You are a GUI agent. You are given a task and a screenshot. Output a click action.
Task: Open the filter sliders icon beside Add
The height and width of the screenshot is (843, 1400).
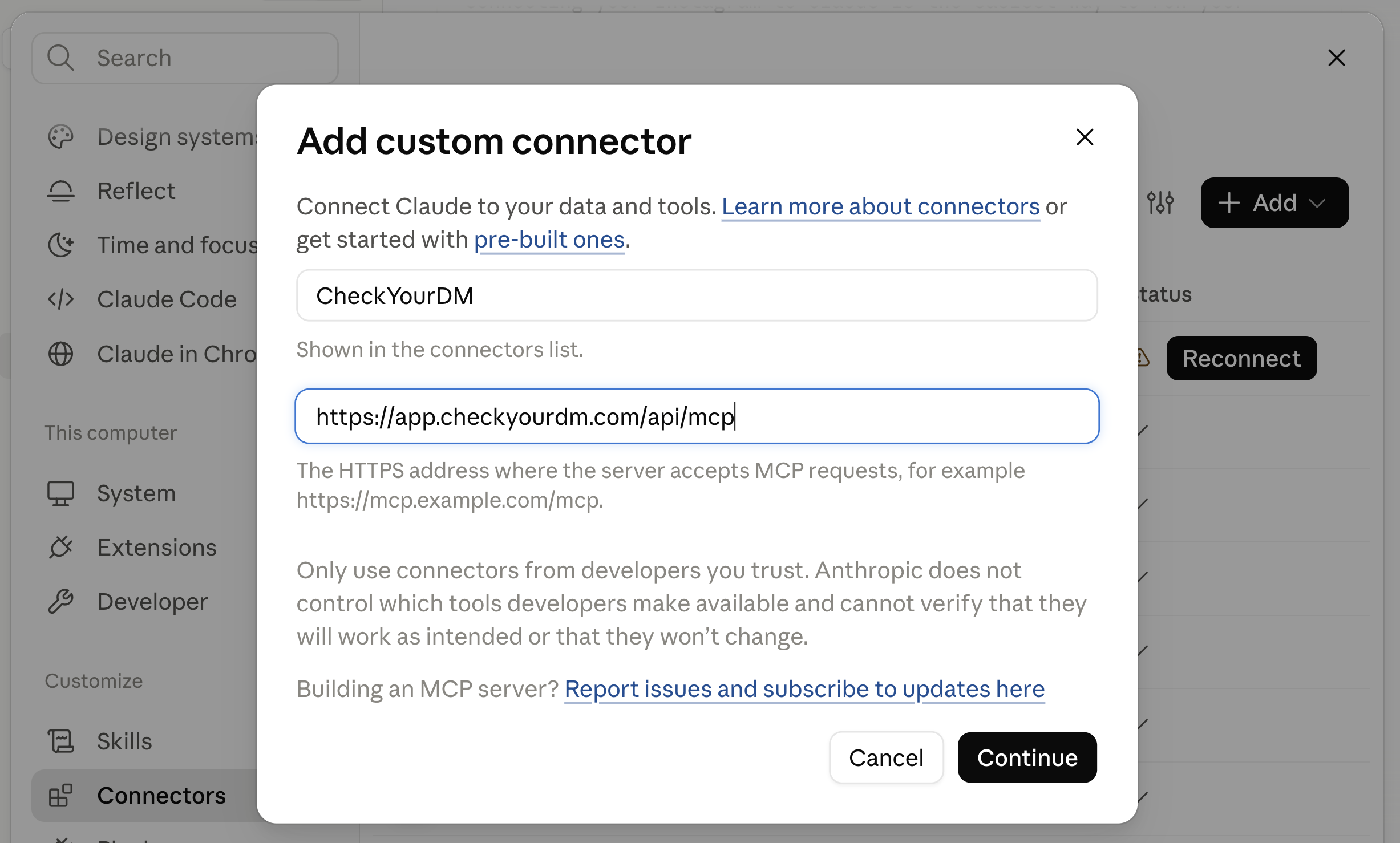coord(1160,202)
